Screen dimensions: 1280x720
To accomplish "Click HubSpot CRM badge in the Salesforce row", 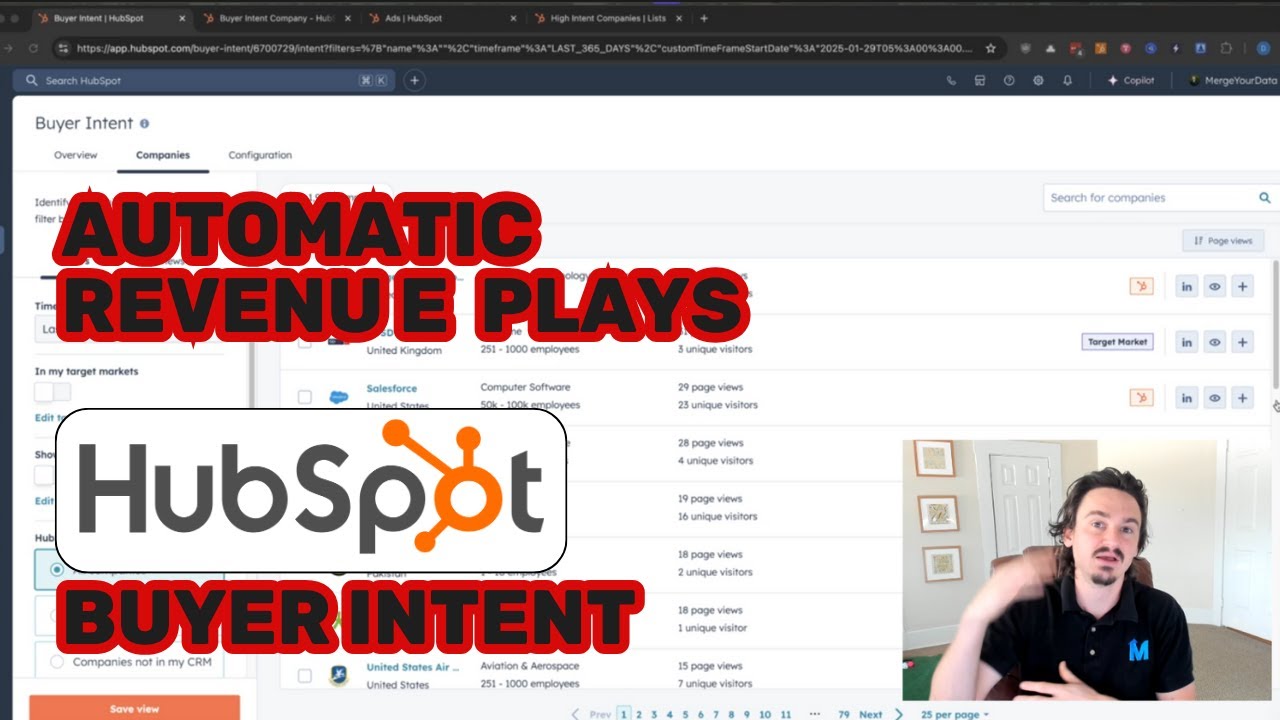I will (1141, 398).
